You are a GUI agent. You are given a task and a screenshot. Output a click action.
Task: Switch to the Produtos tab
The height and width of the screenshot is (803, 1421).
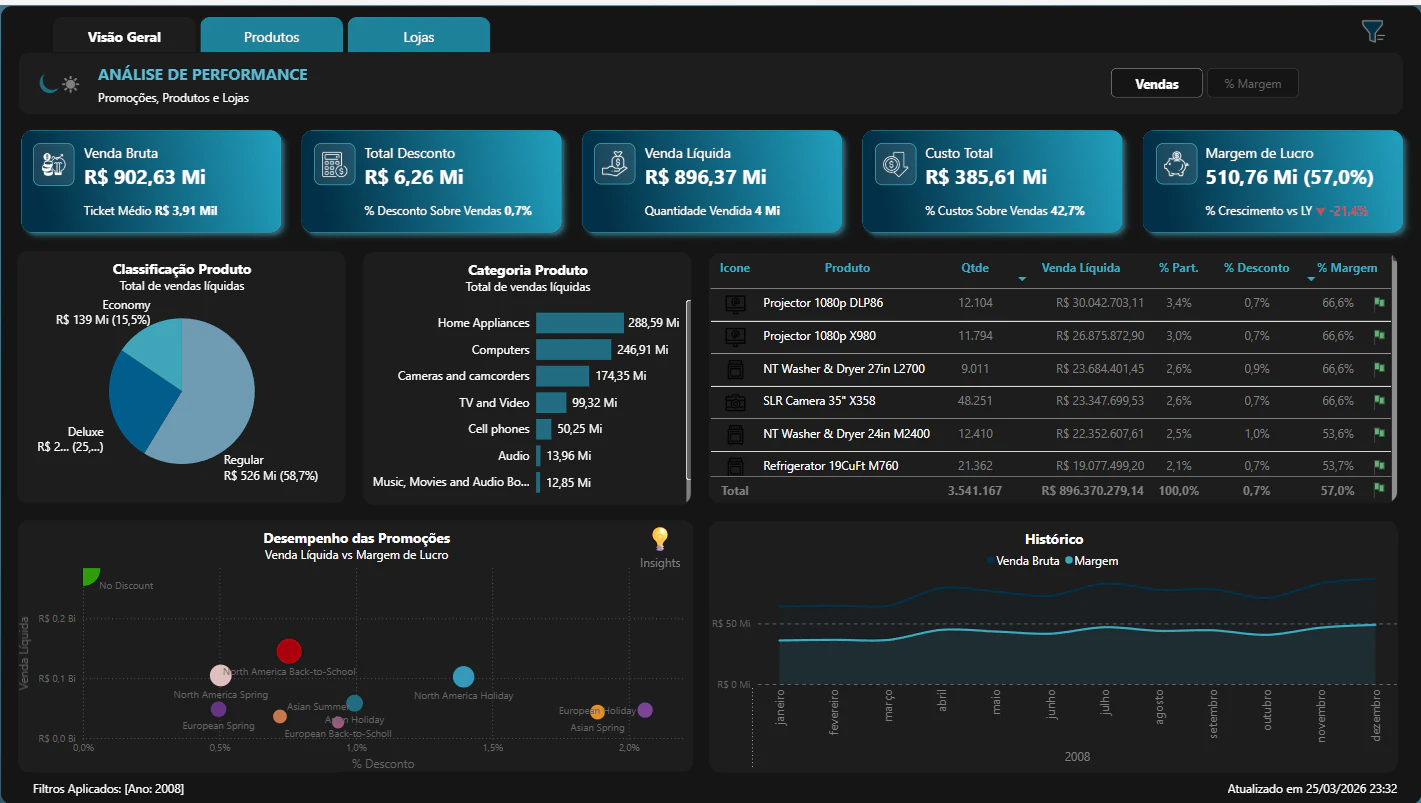272,37
